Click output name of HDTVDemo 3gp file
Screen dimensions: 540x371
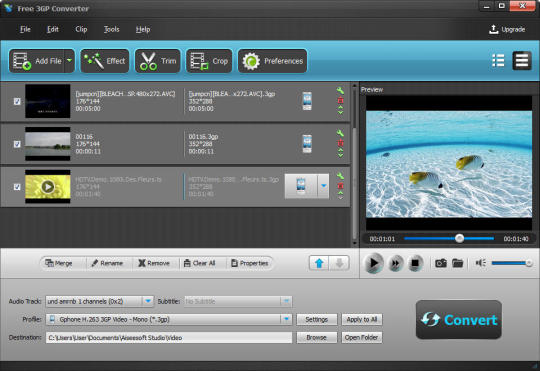click(x=233, y=179)
